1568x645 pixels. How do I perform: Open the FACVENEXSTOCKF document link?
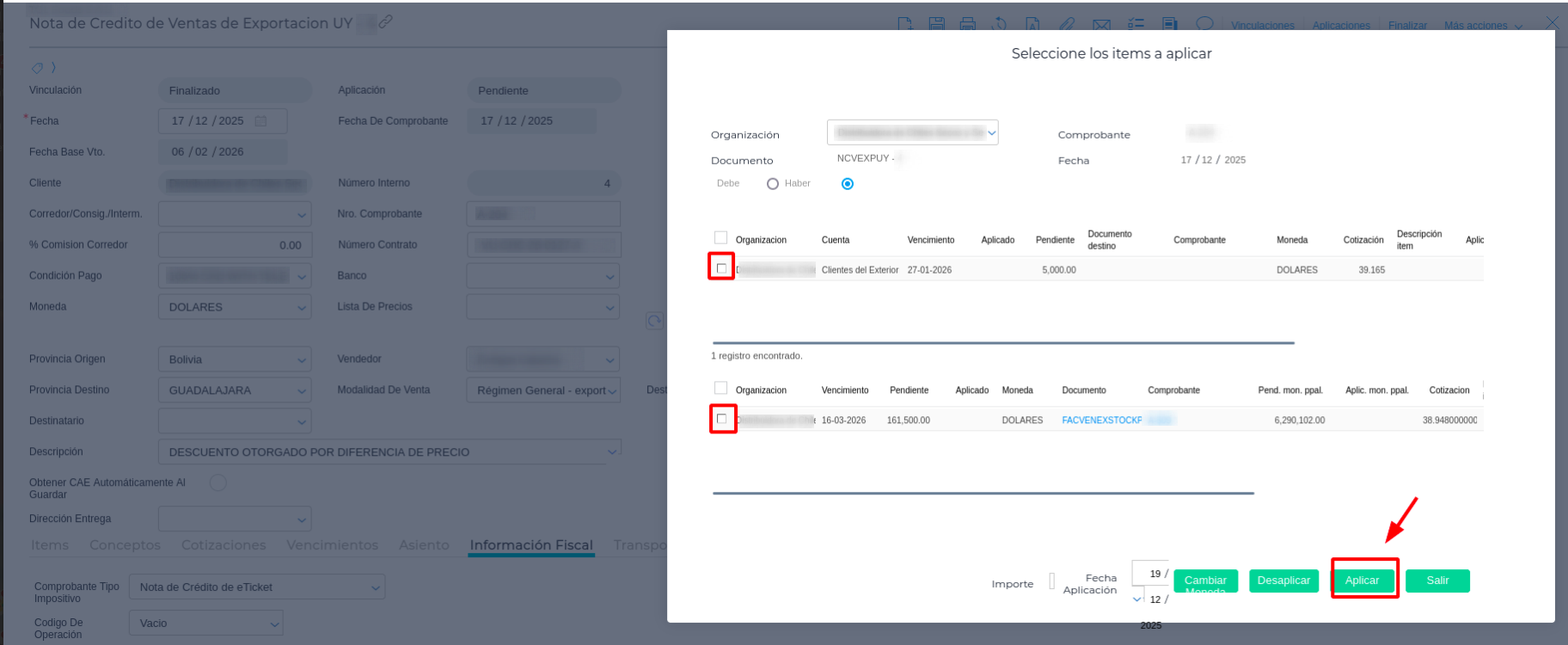coord(1101,421)
